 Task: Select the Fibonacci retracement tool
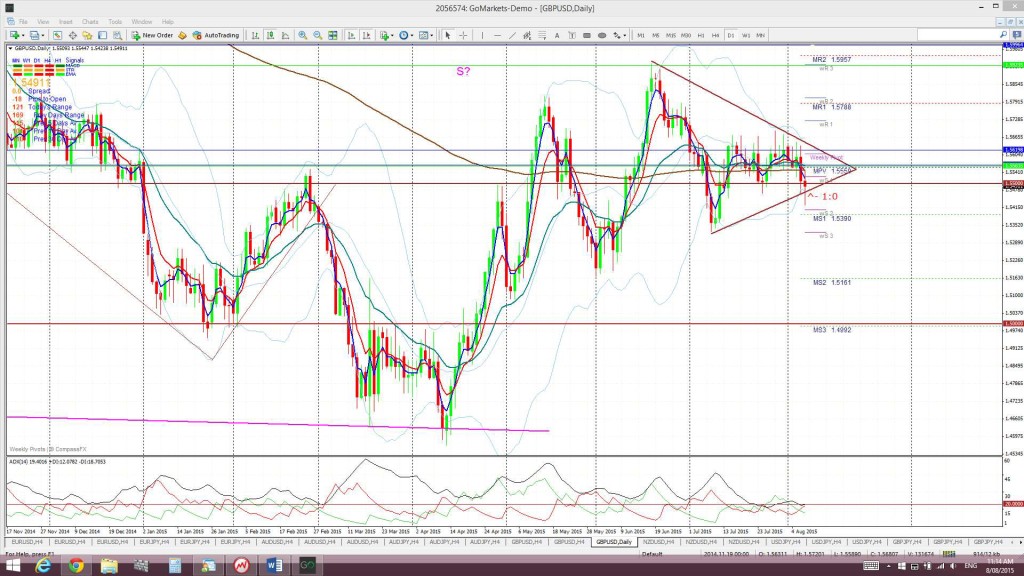click(542, 35)
